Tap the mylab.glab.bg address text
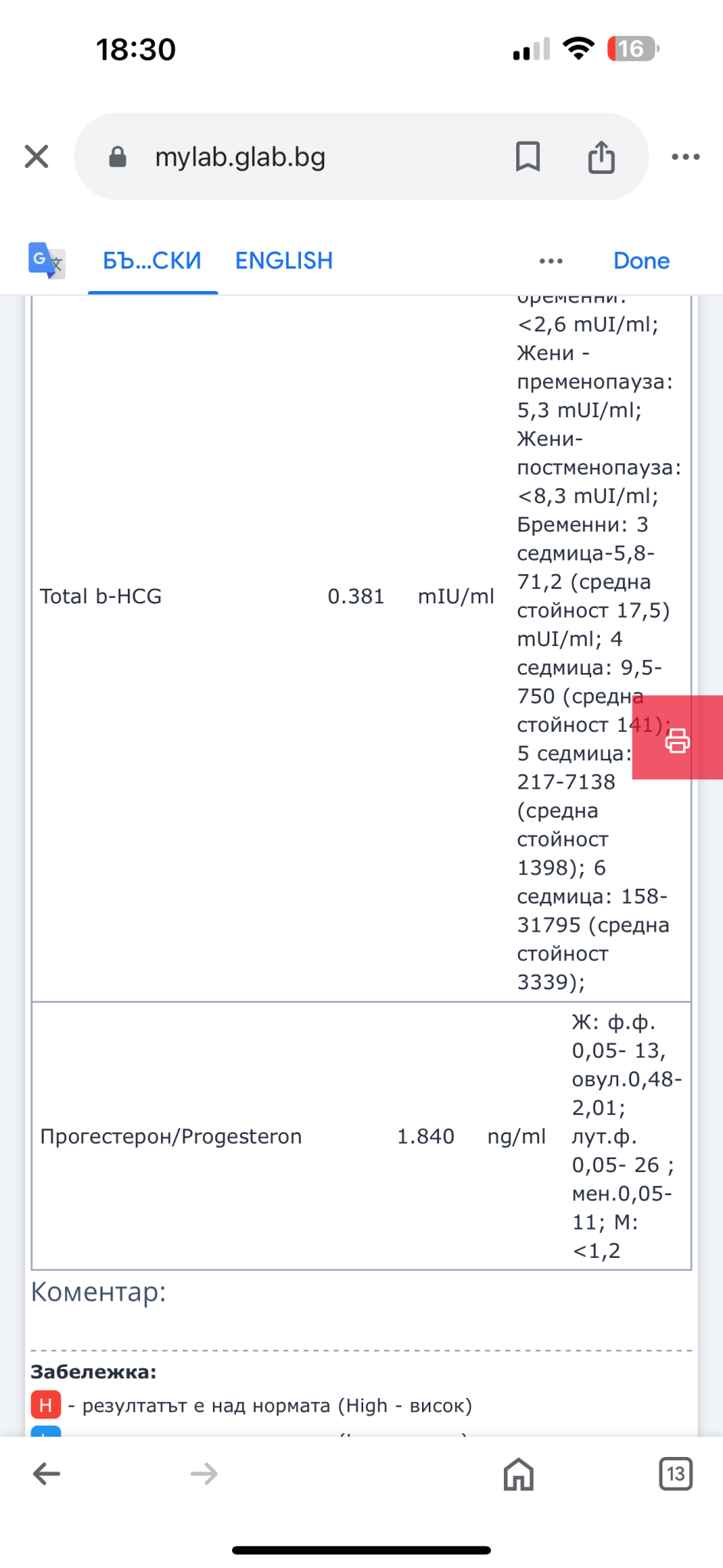 click(x=240, y=157)
